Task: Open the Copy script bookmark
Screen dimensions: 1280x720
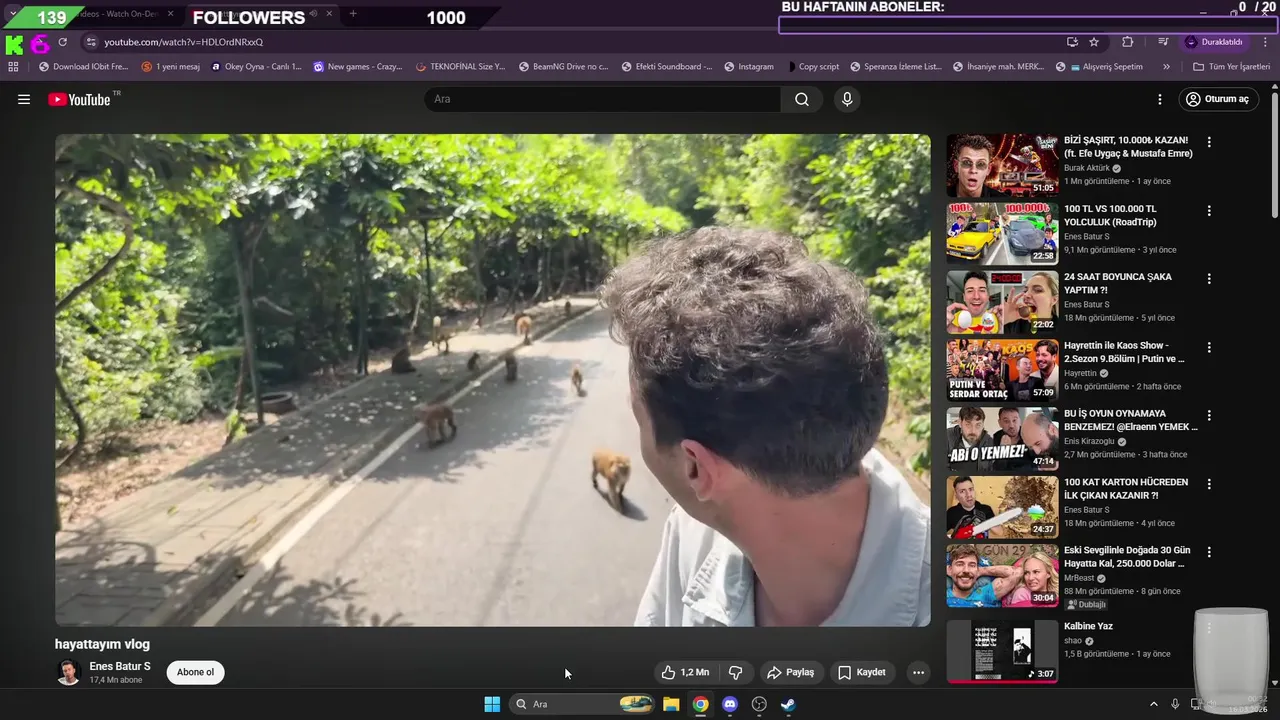Action: tap(813, 67)
